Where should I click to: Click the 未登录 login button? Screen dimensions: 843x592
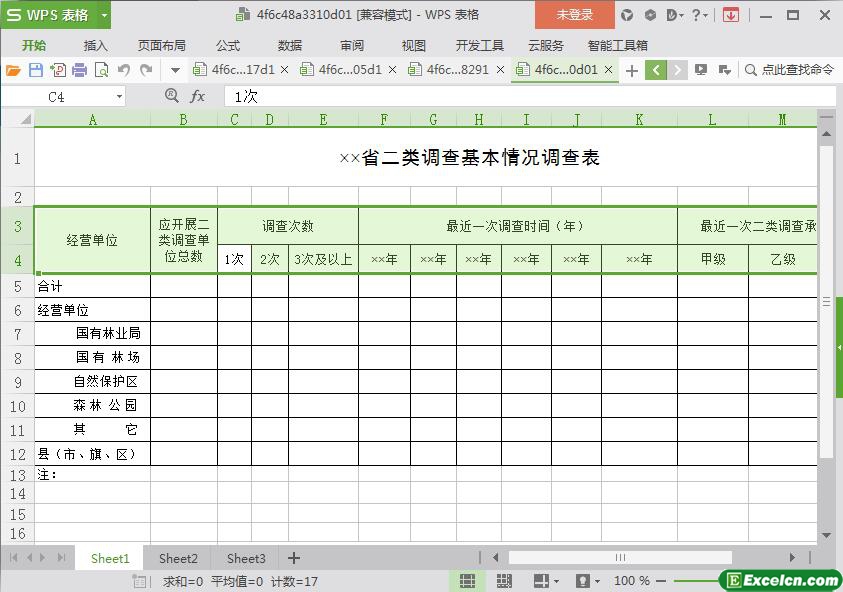pyautogui.click(x=575, y=15)
